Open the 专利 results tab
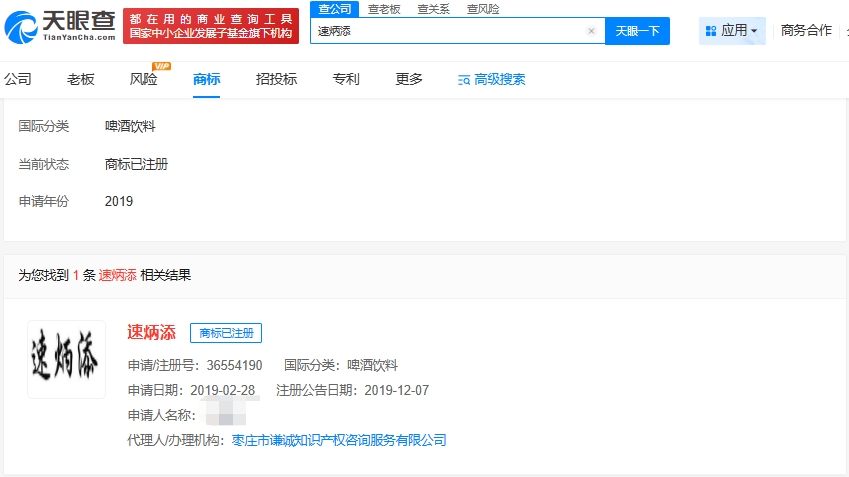 346,80
